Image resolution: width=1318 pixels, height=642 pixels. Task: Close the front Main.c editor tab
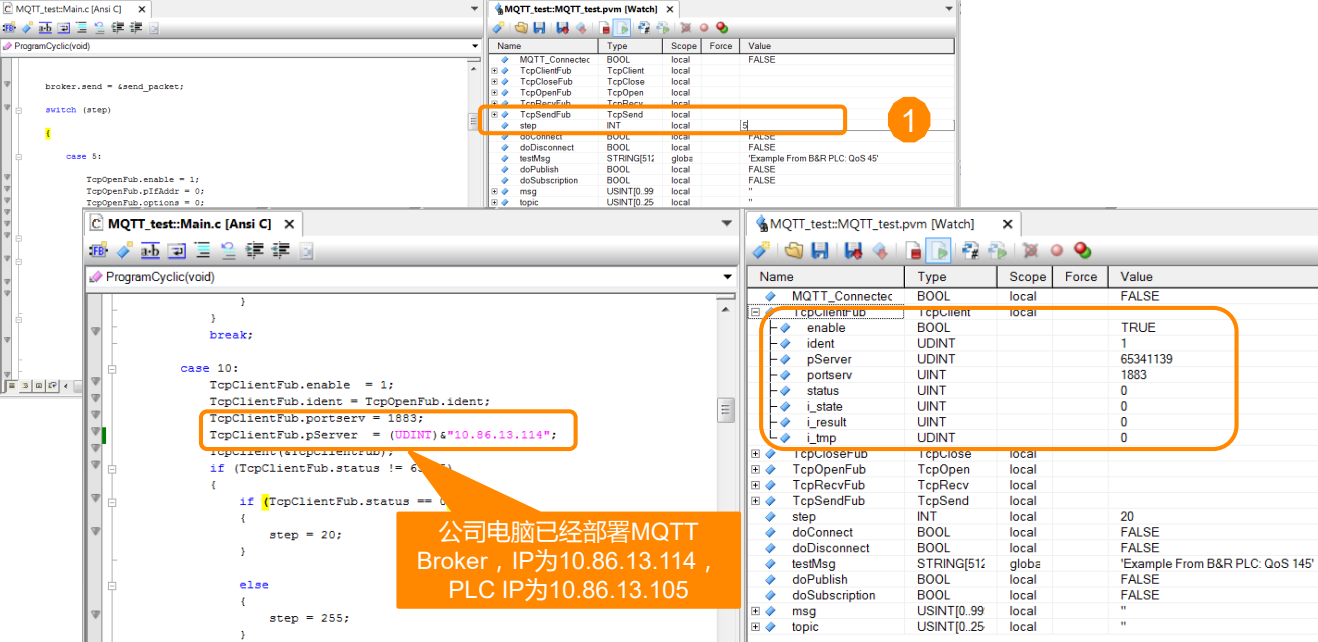289,224
